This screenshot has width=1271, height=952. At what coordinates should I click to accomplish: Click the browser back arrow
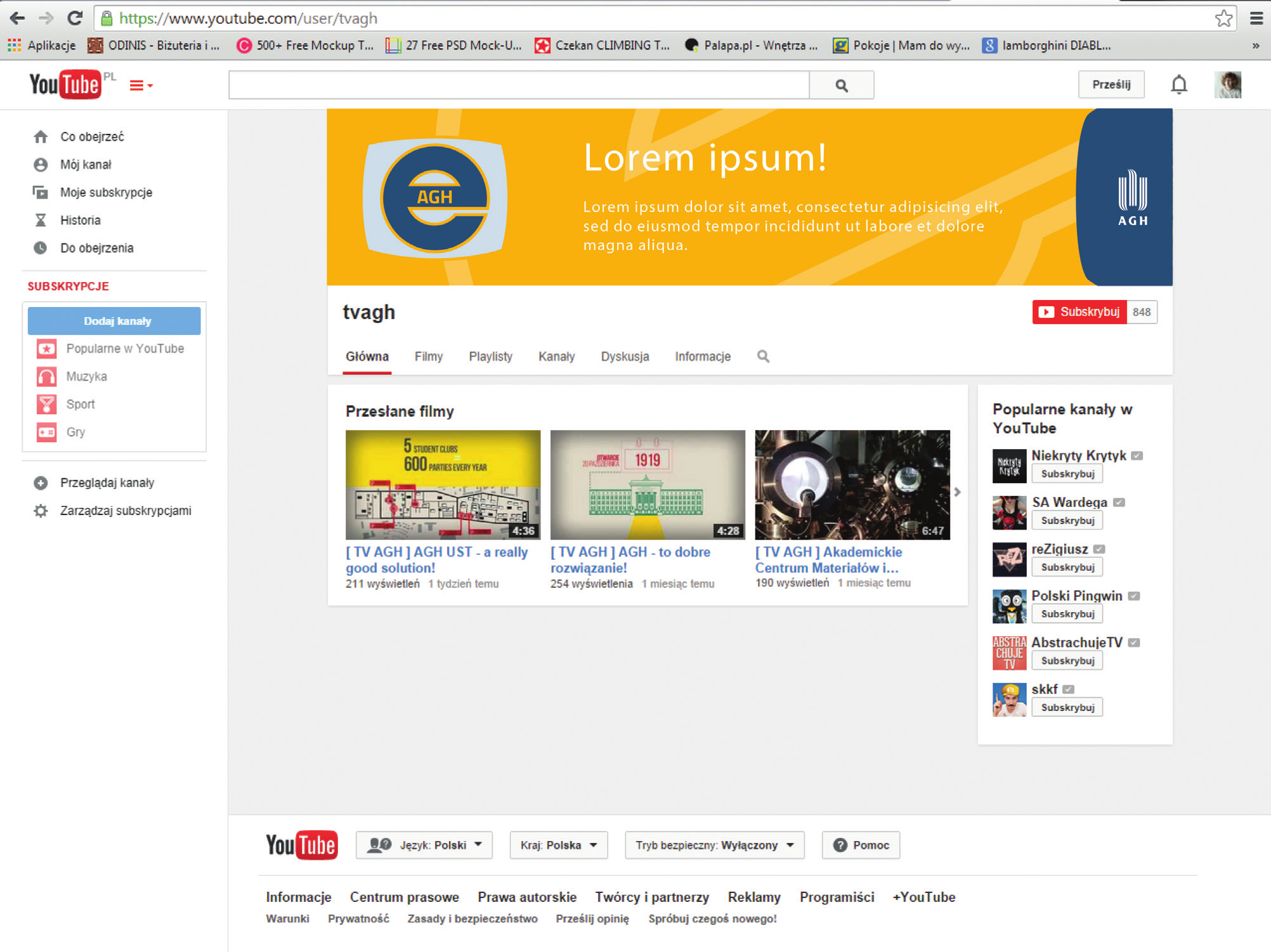click(x=17, y=18)
